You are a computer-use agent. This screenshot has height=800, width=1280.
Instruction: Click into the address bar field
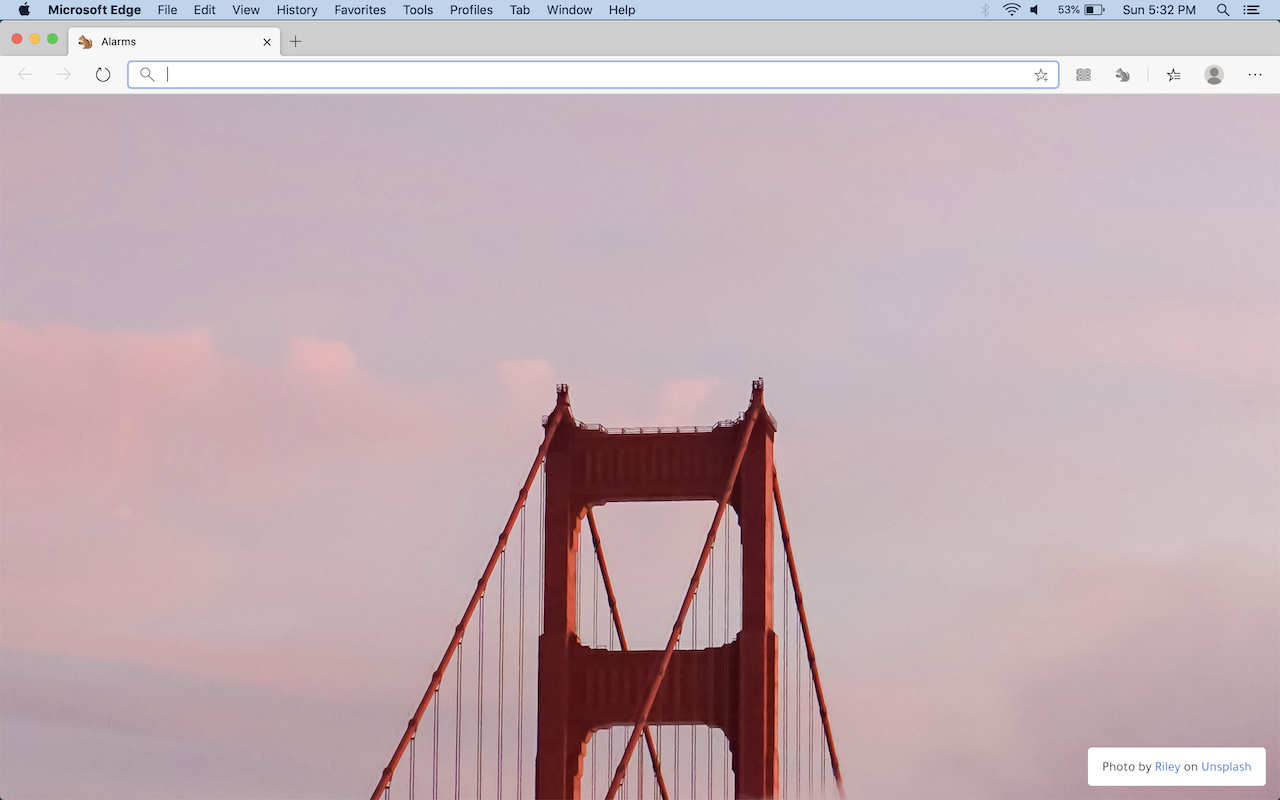[593, 75]
